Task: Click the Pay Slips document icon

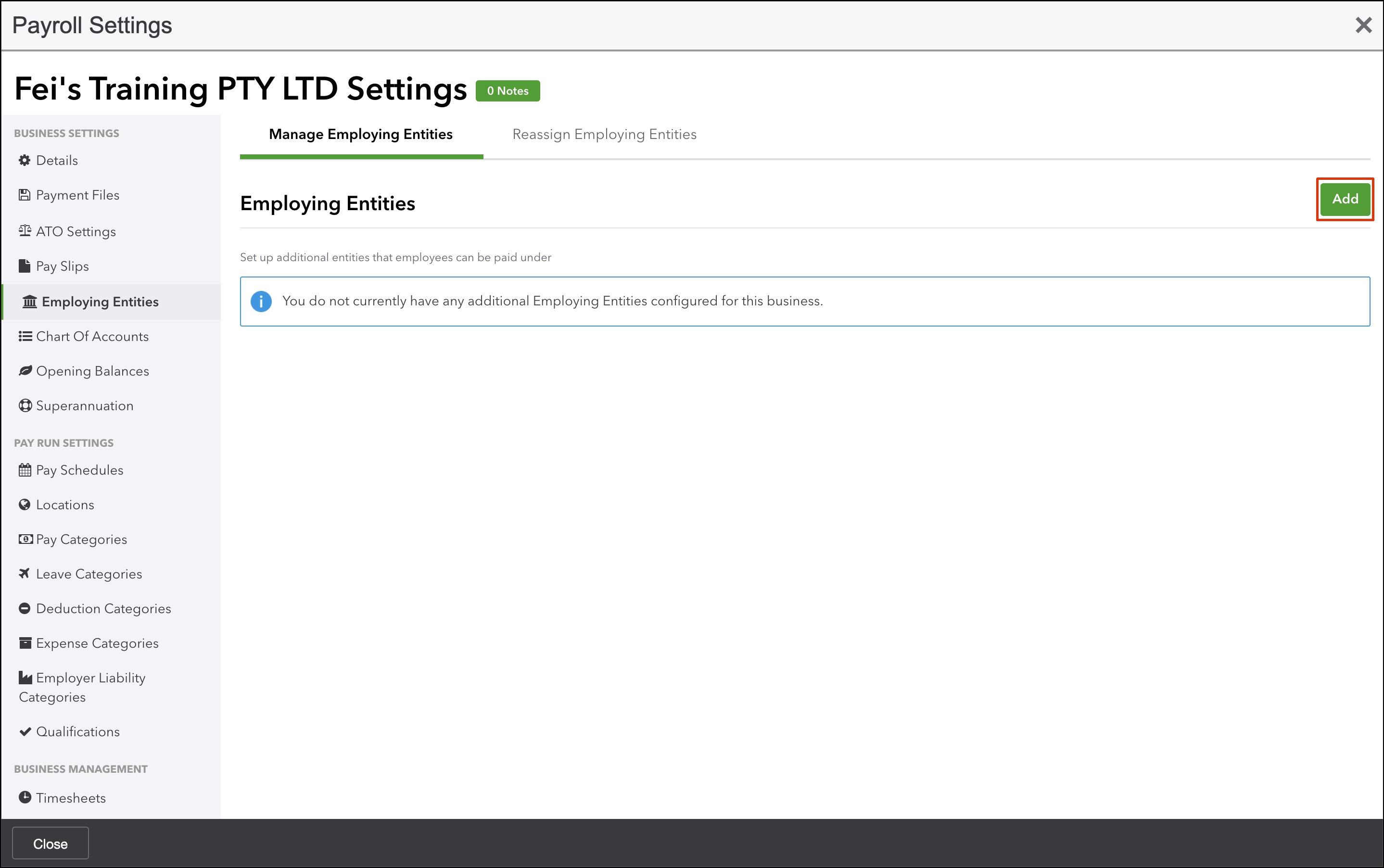Action: [24, 266]
